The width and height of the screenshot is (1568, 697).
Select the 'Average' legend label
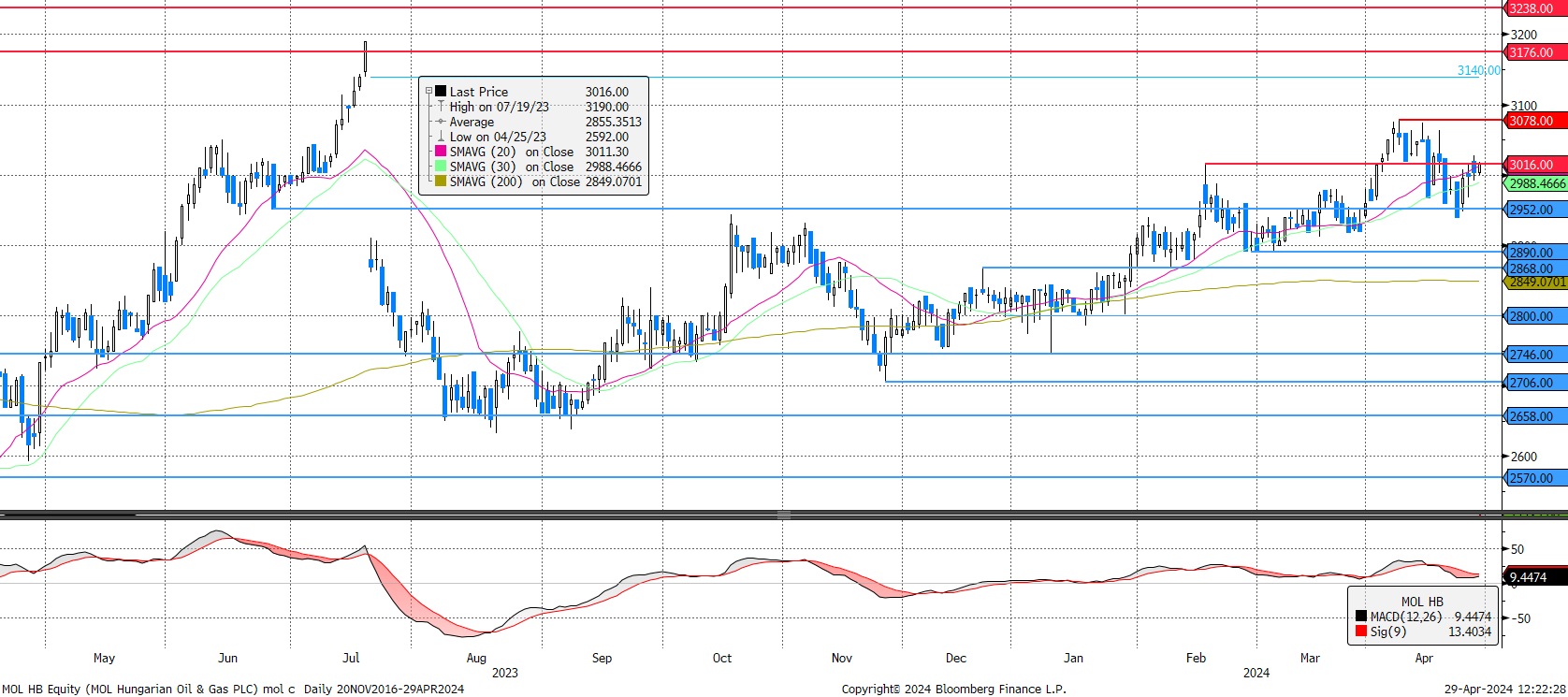[x=472, y=122]
